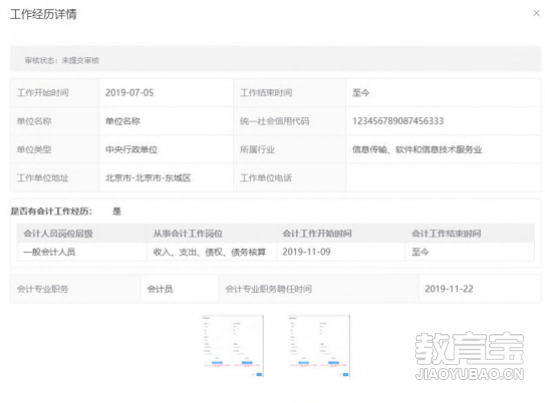Image resolution: width=545 pixels, height=403 pixels.
Task: Click the 工作经历详情 dialog title
Action: [x=43, y=14]
